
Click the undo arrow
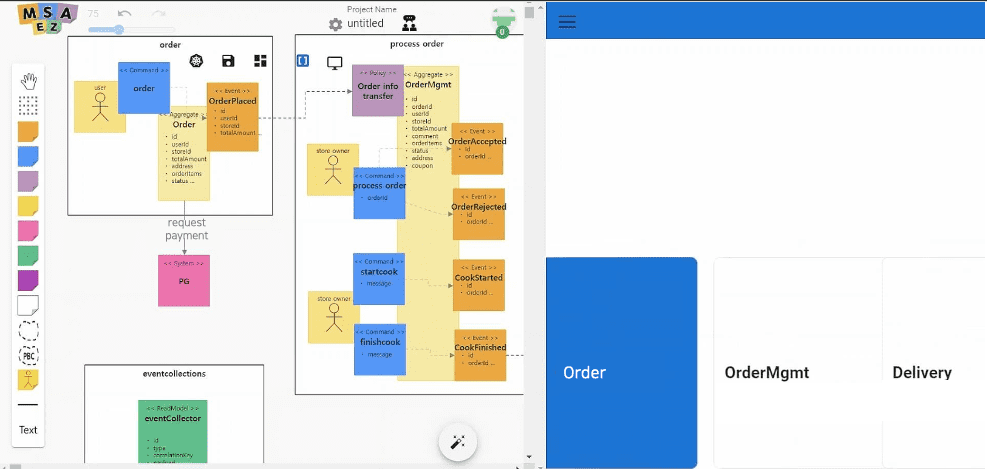coord(124,14)
